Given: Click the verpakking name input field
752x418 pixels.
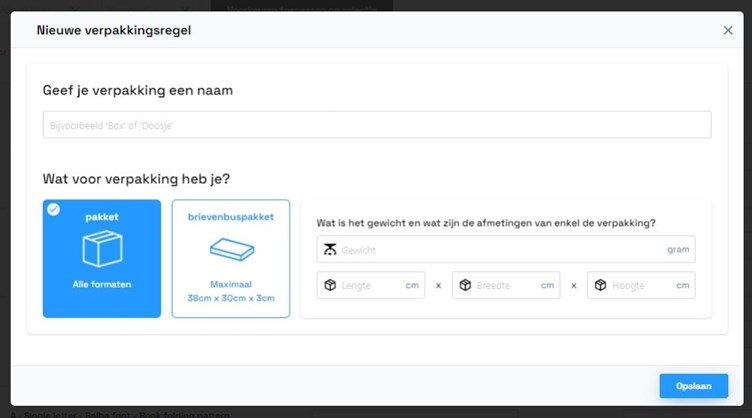Looking at the screenshot, I should pos(376,125).
